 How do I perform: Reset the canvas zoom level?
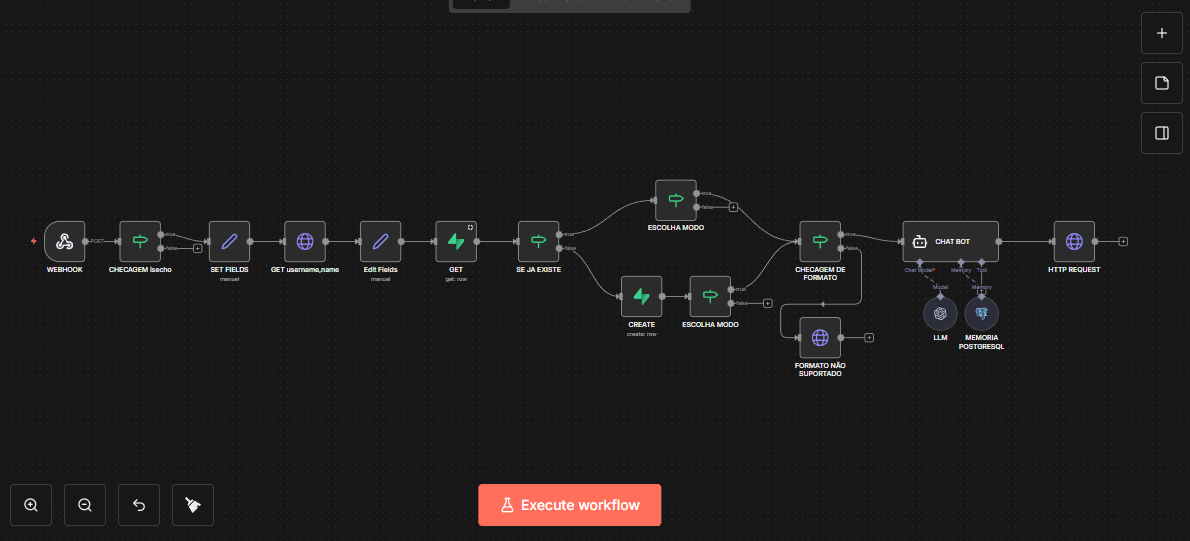pyautogui.click(x=139, y=505)
